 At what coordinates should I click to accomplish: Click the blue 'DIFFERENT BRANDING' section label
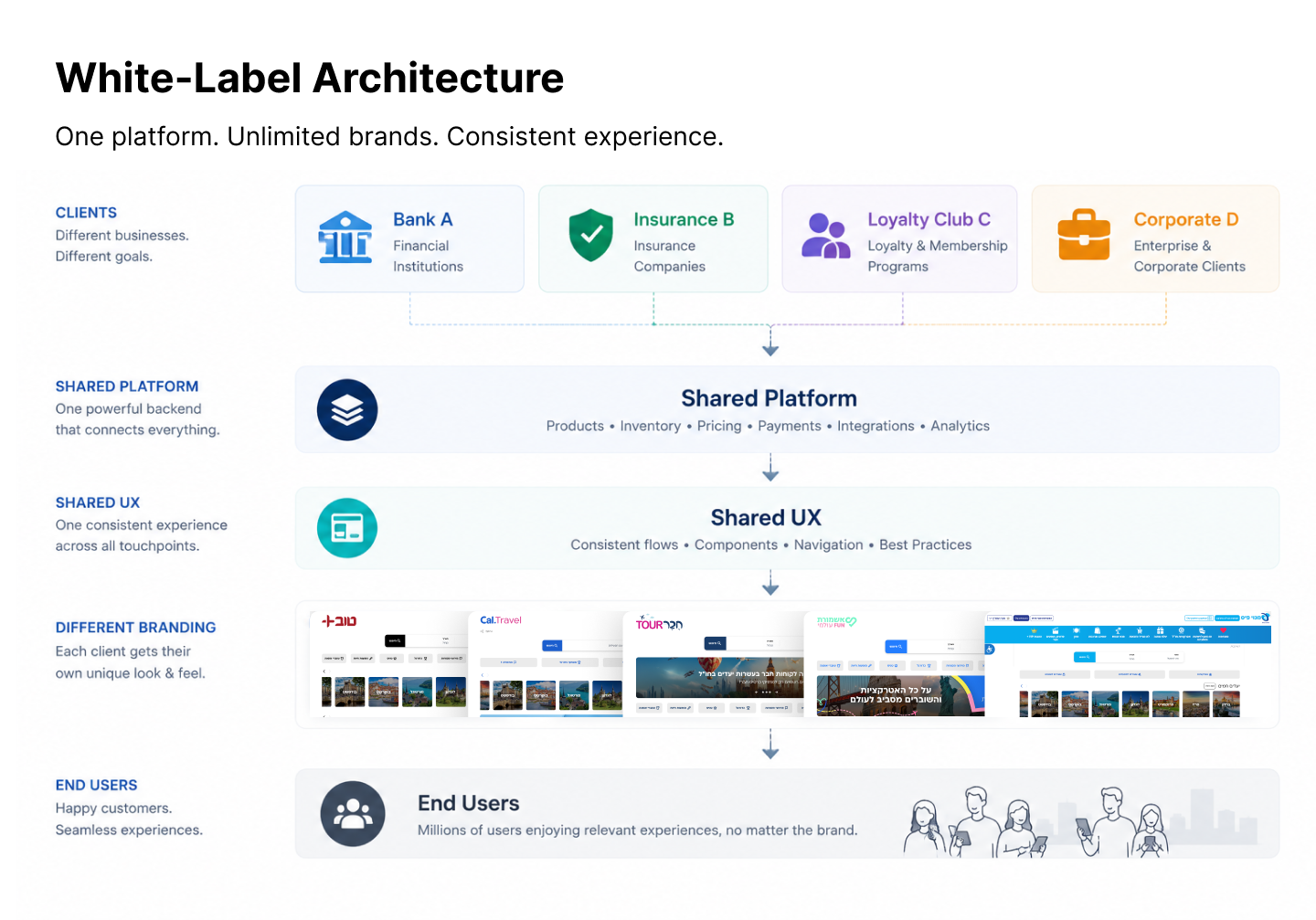(135, 628)
